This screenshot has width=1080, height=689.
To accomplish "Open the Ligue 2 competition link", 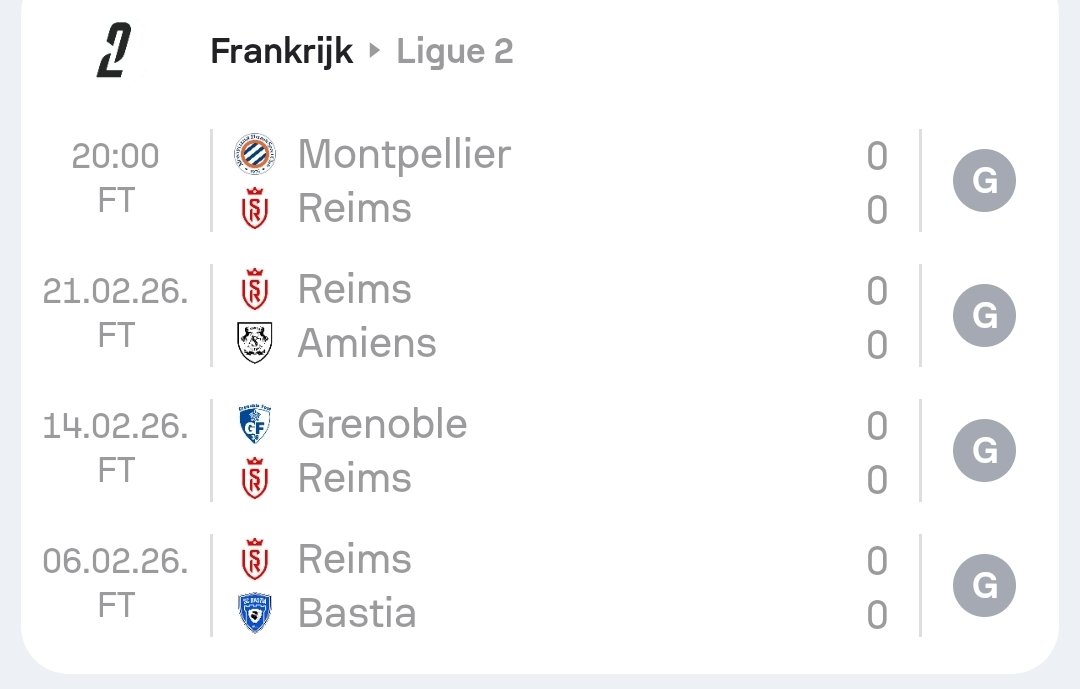I will click(455, 51).
